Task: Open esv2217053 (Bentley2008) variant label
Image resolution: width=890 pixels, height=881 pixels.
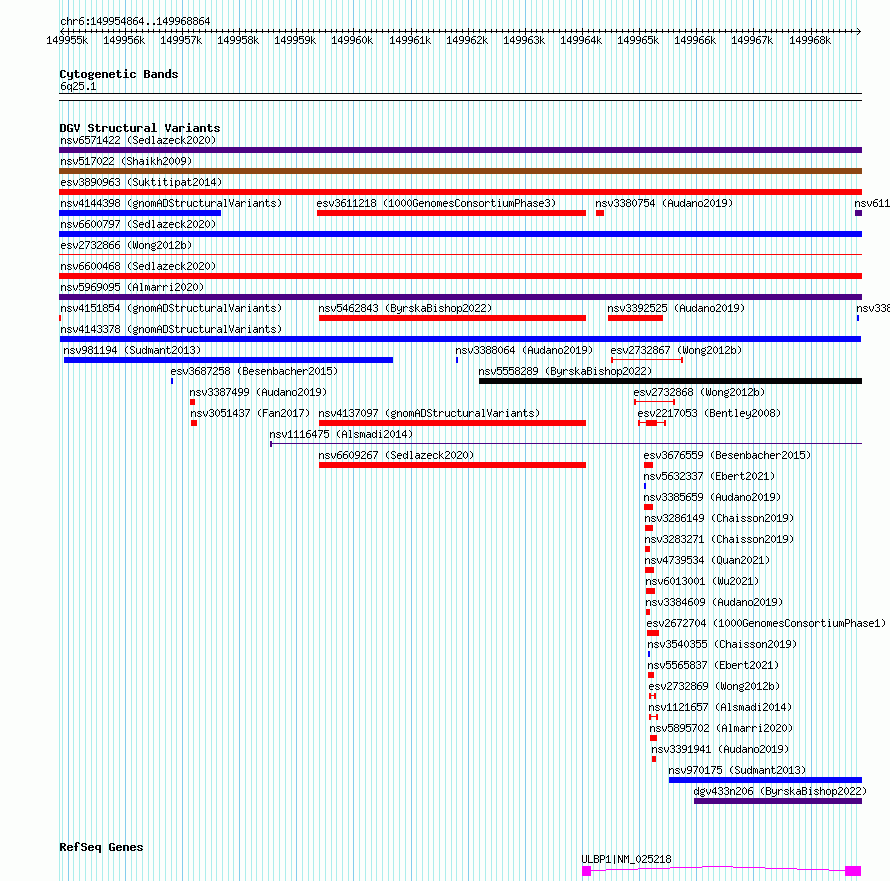Action: 710,413
